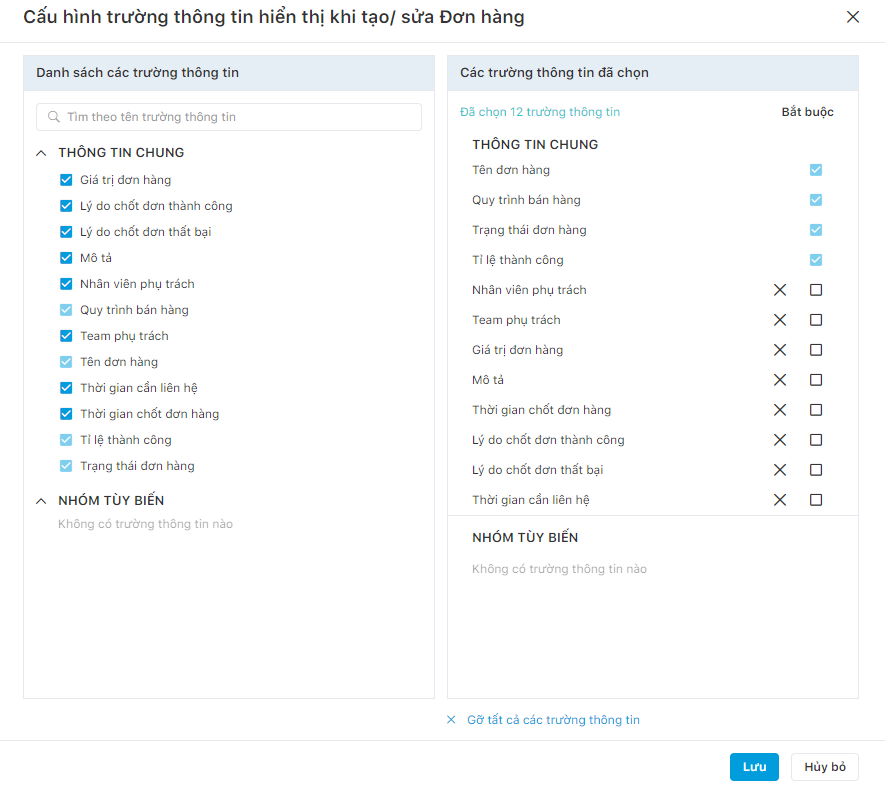Mark Thời gian cần liên hệ as required
The image size is (885, 785).
816,499
